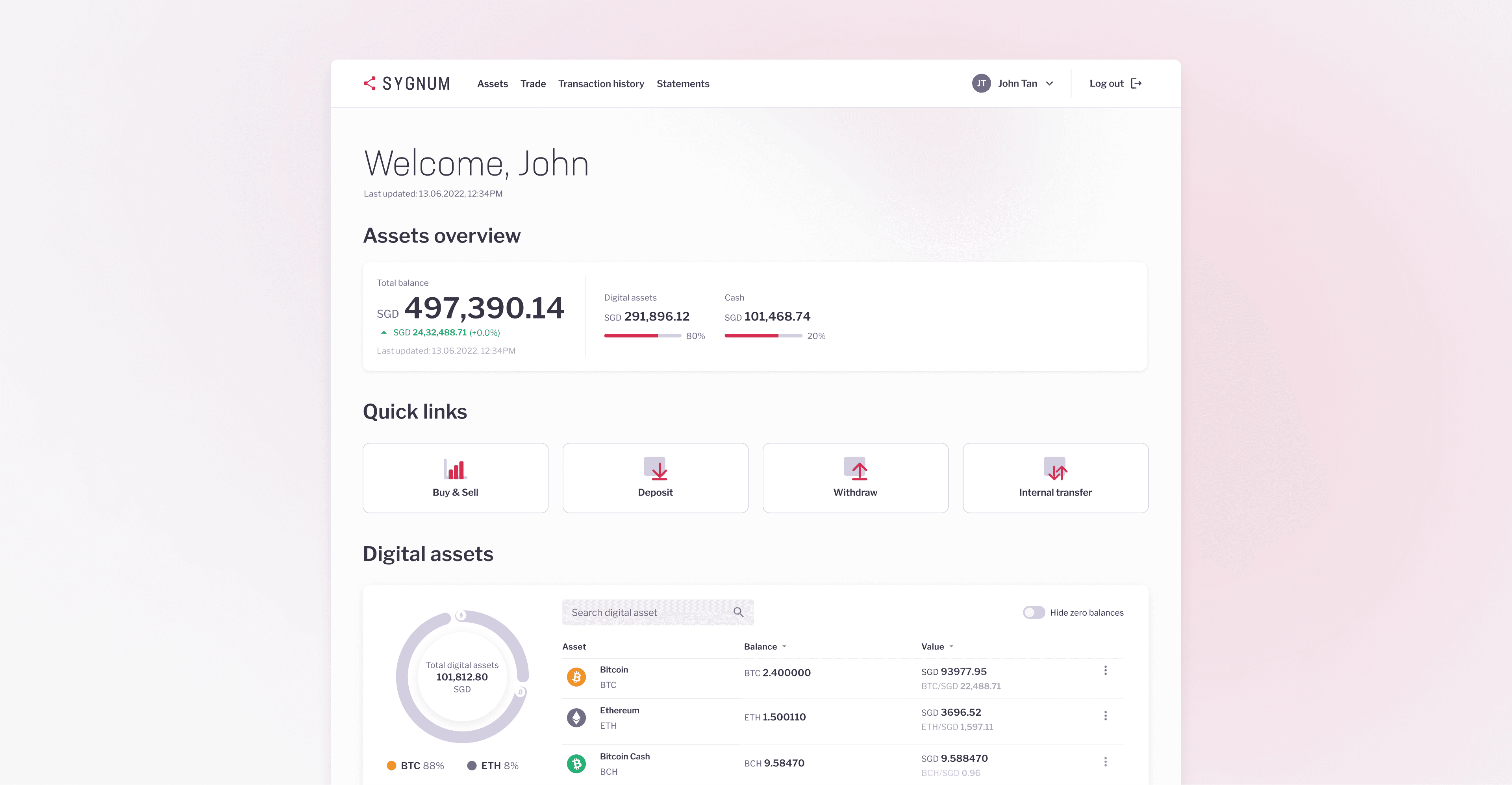This screenshot has height=785, width=1512.
Task: Click the Assets overview heading
Action: [x=442, y=236]
